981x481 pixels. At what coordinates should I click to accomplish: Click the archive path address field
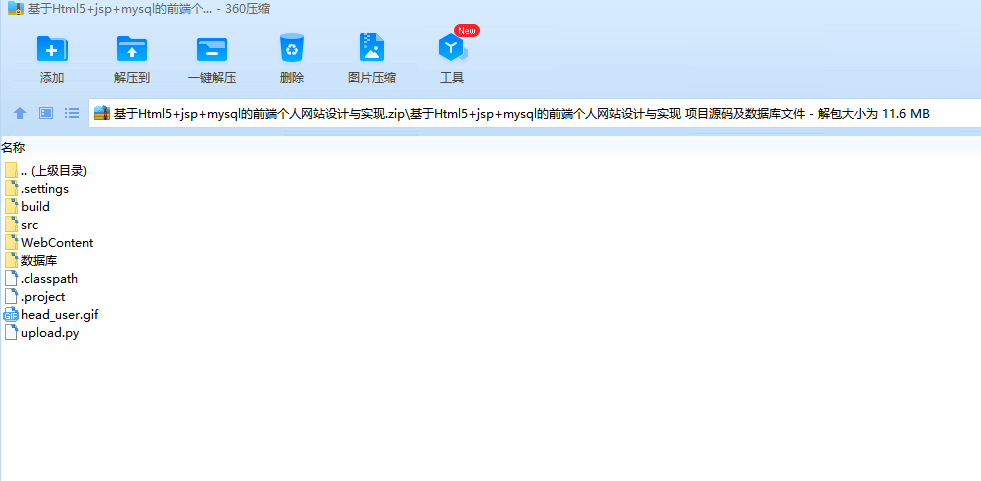pyautogui.click(x=534, y=113)
